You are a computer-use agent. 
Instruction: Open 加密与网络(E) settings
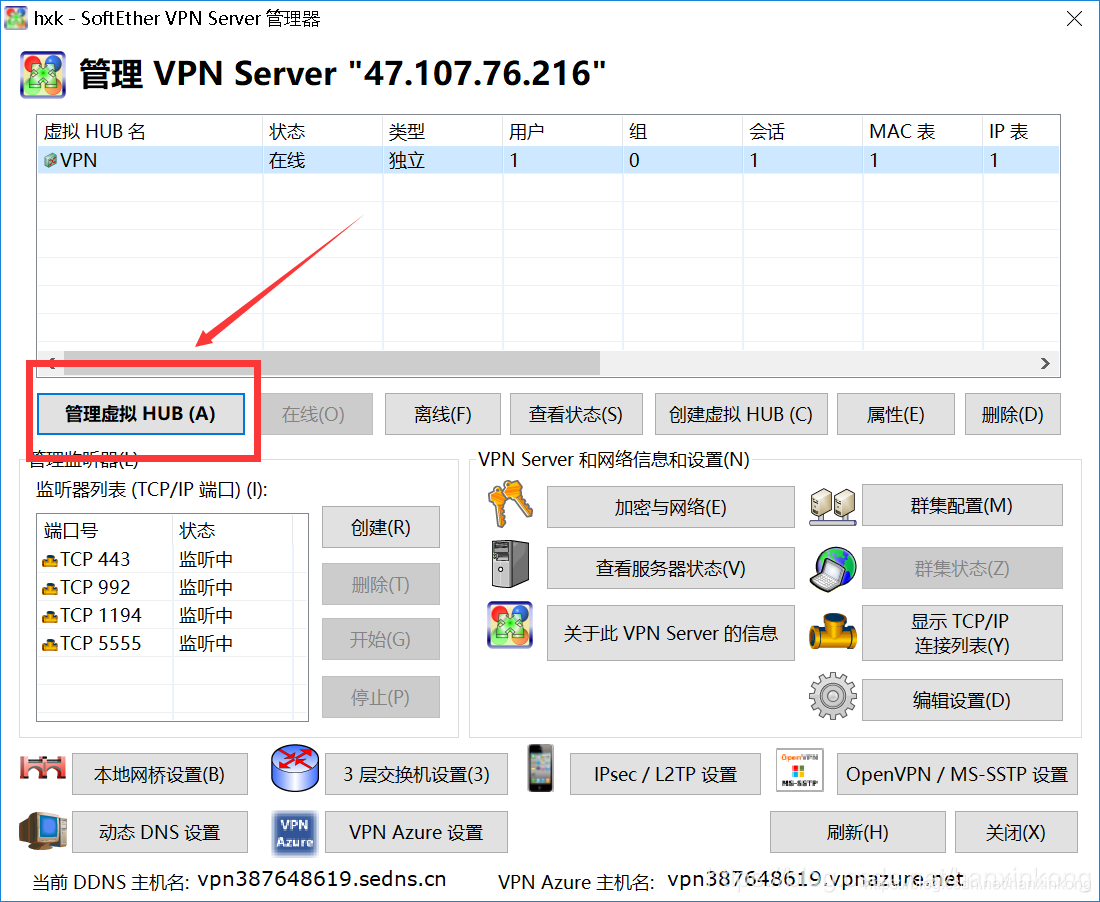(671, 506)
